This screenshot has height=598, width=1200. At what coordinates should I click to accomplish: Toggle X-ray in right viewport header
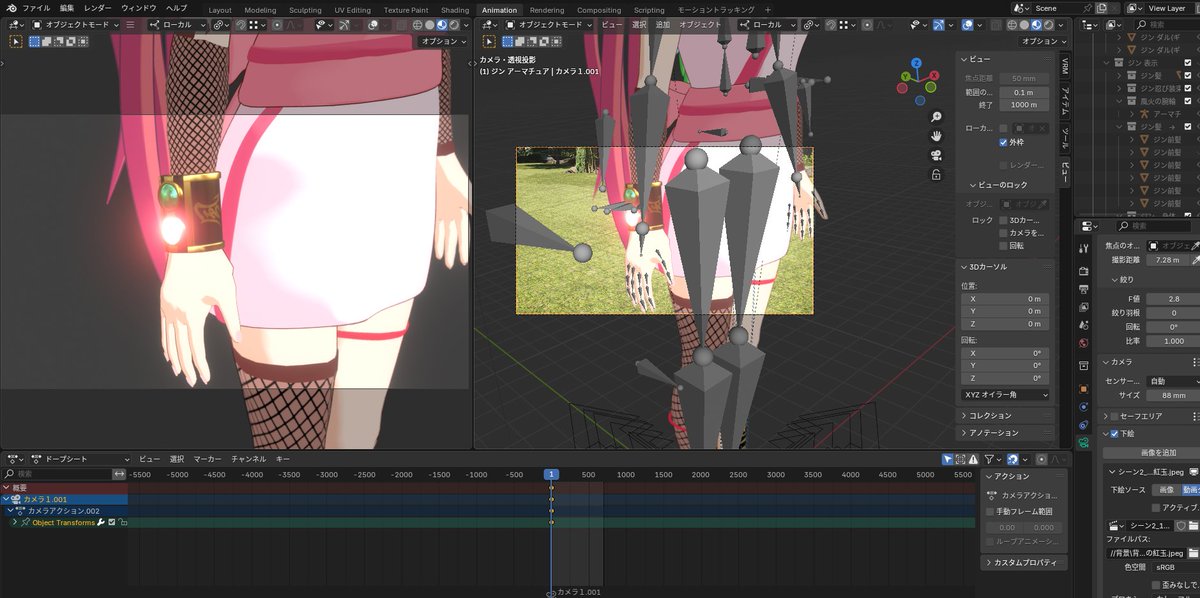tap(995, 24)
